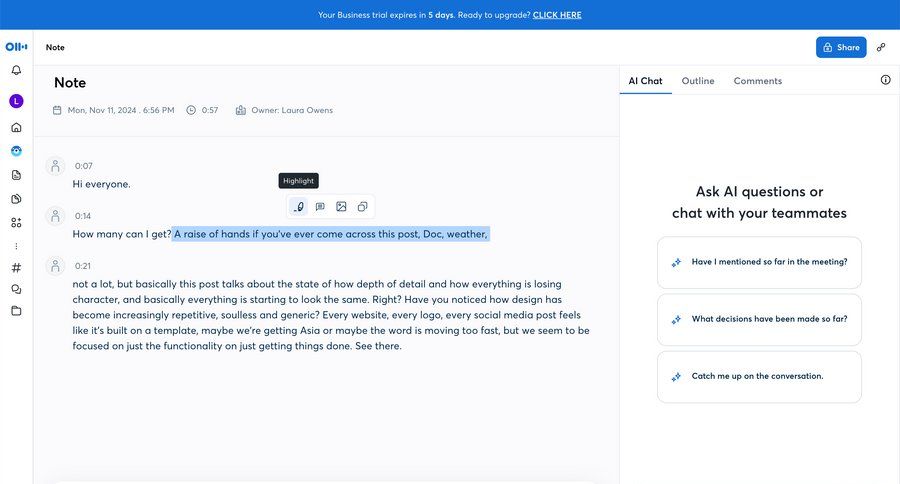The height and width of the screenshot is (484, 900).
Task: Click the 0:57 duration text
Action: coord(210,110)
